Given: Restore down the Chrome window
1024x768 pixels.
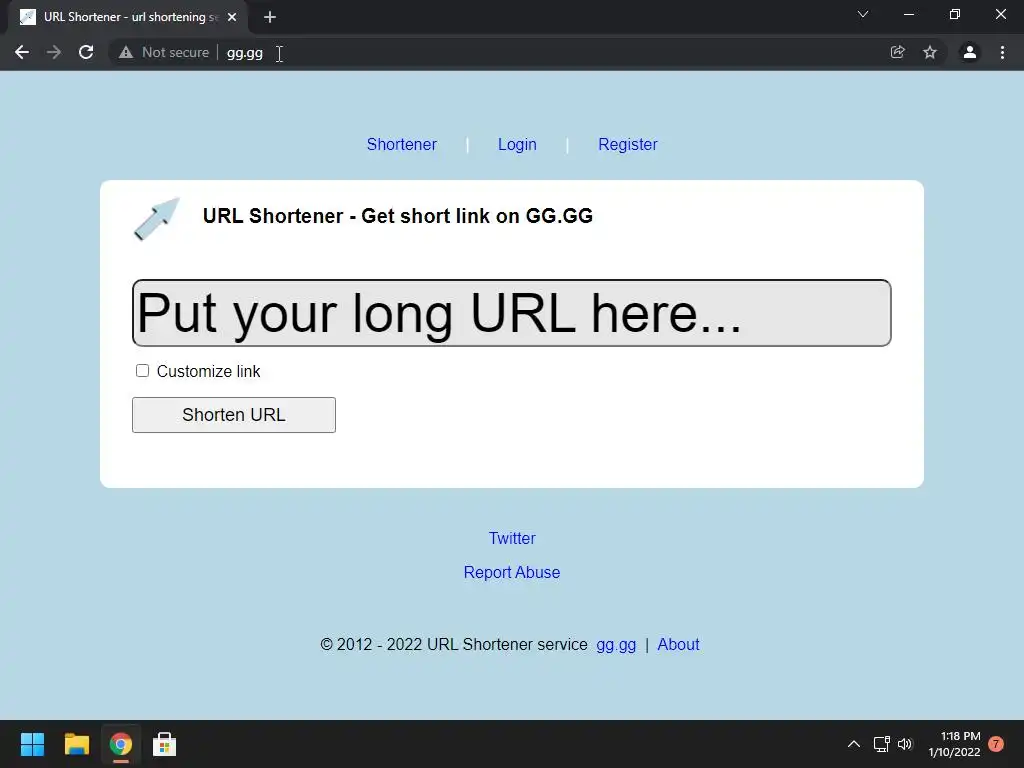Looking at the screenshot, I should coord(955,14).
